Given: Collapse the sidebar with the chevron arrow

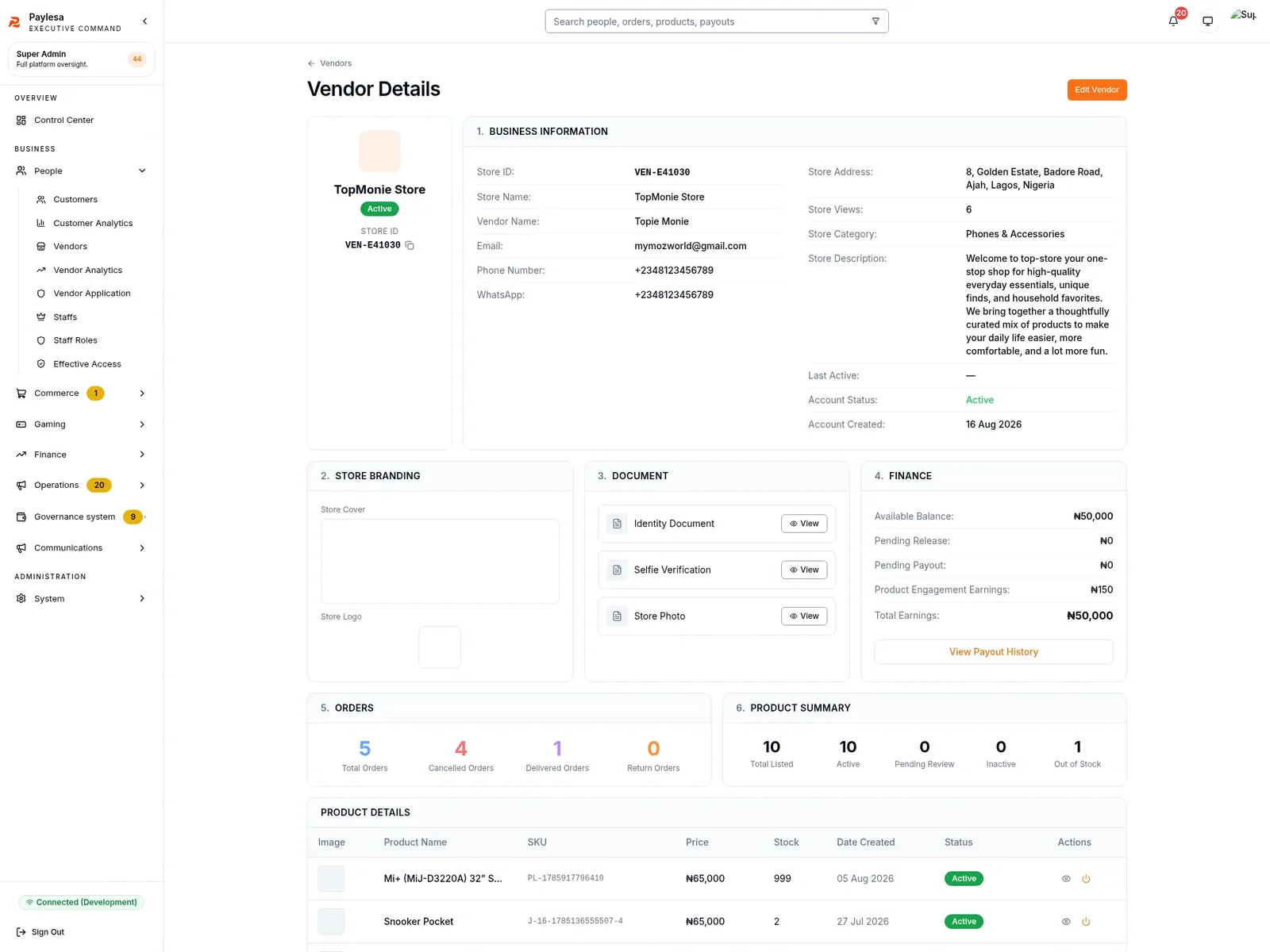Looking at the screenshot, I should pos(144,21).
